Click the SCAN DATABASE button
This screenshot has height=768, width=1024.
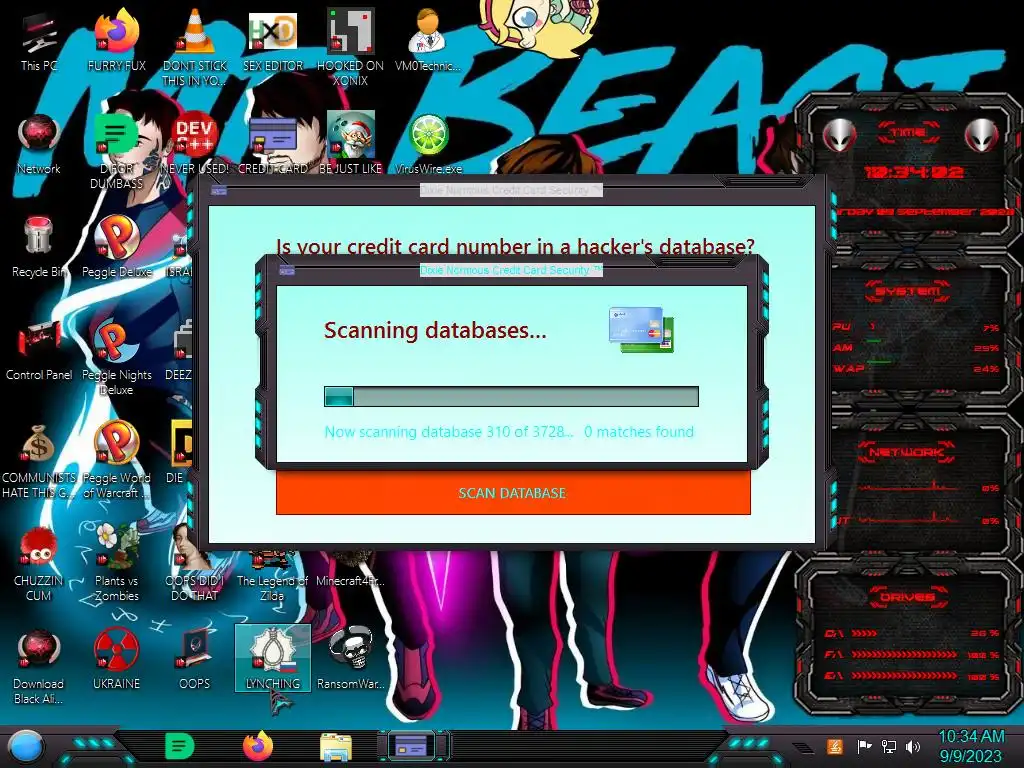(513, 492)
